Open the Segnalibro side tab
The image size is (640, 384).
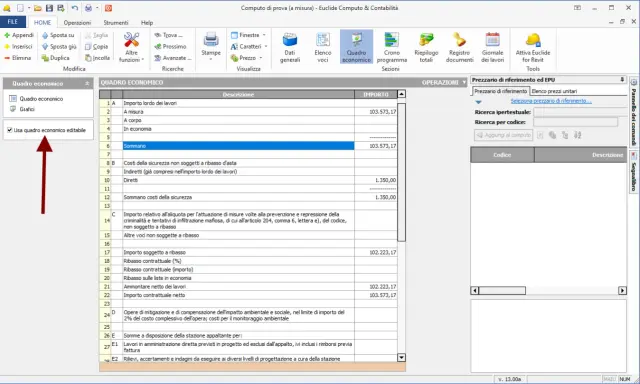(634, 173)
